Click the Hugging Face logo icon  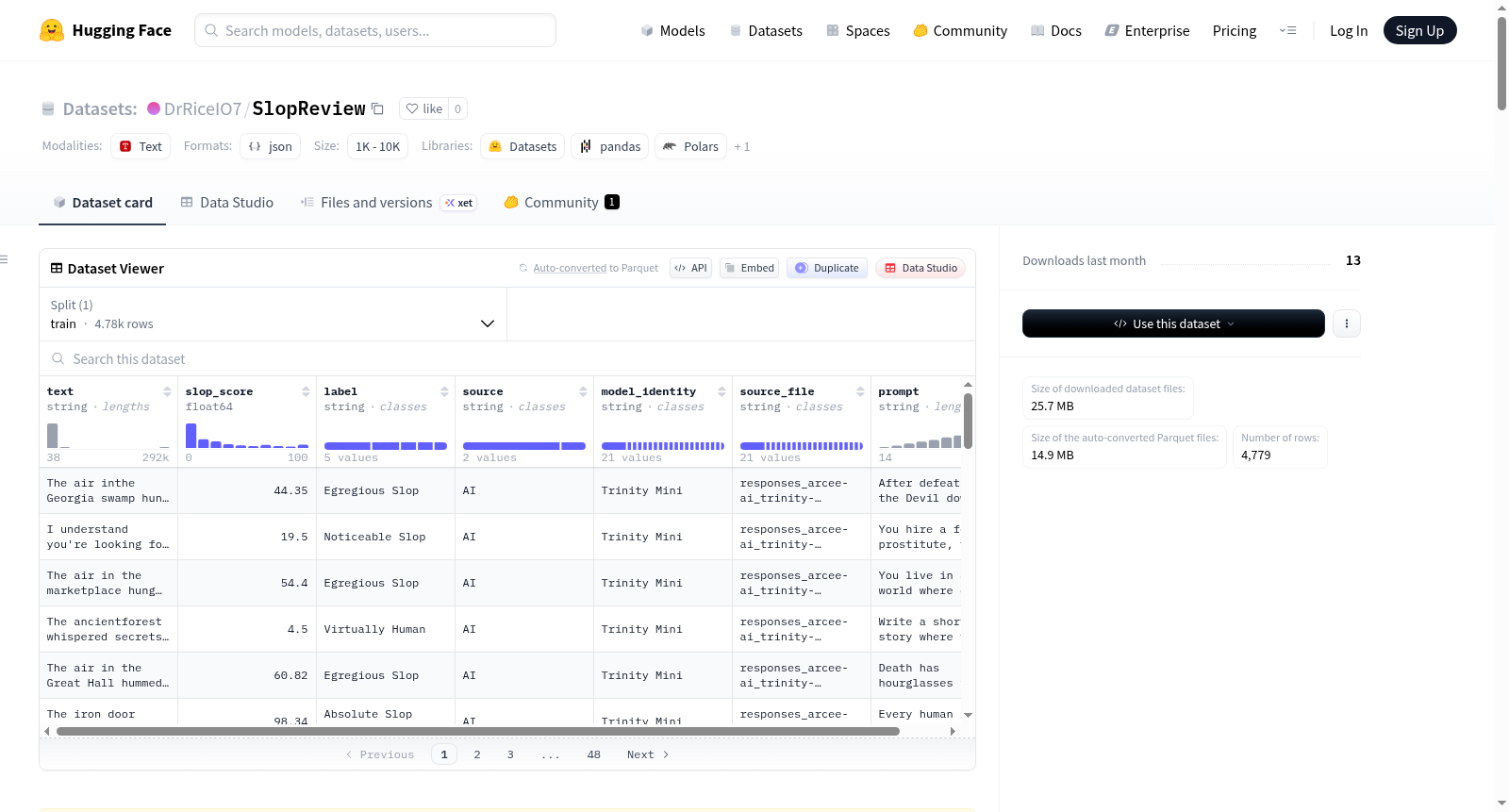click(52, 30)
